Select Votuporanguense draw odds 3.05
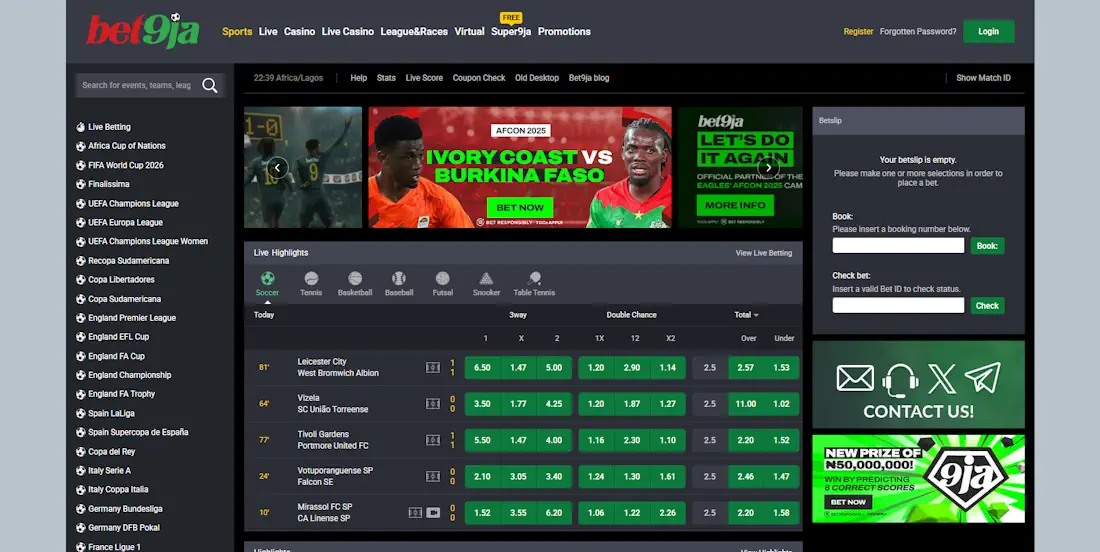 tap(518, 476)
